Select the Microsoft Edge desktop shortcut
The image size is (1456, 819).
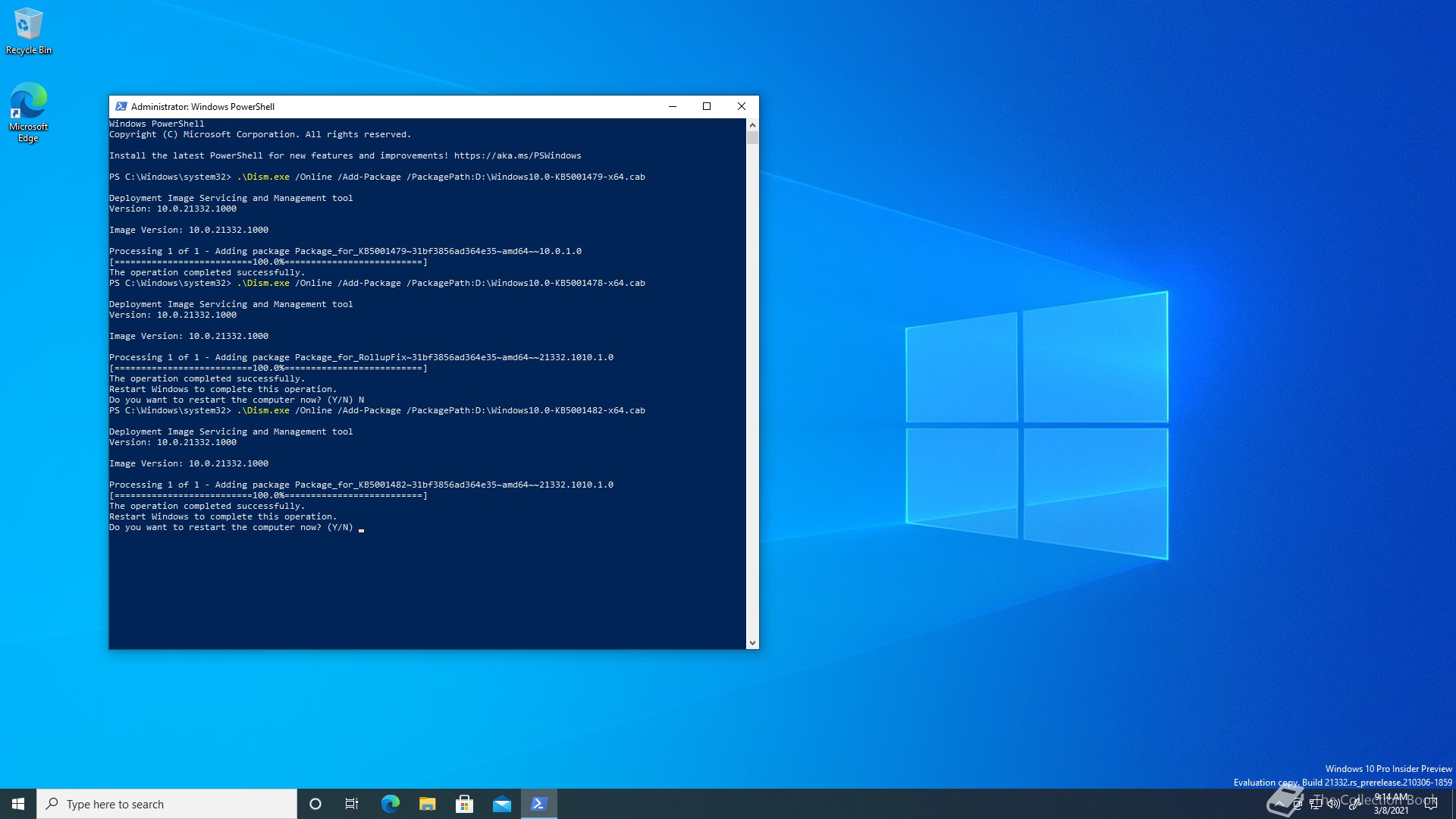point(28,112)
